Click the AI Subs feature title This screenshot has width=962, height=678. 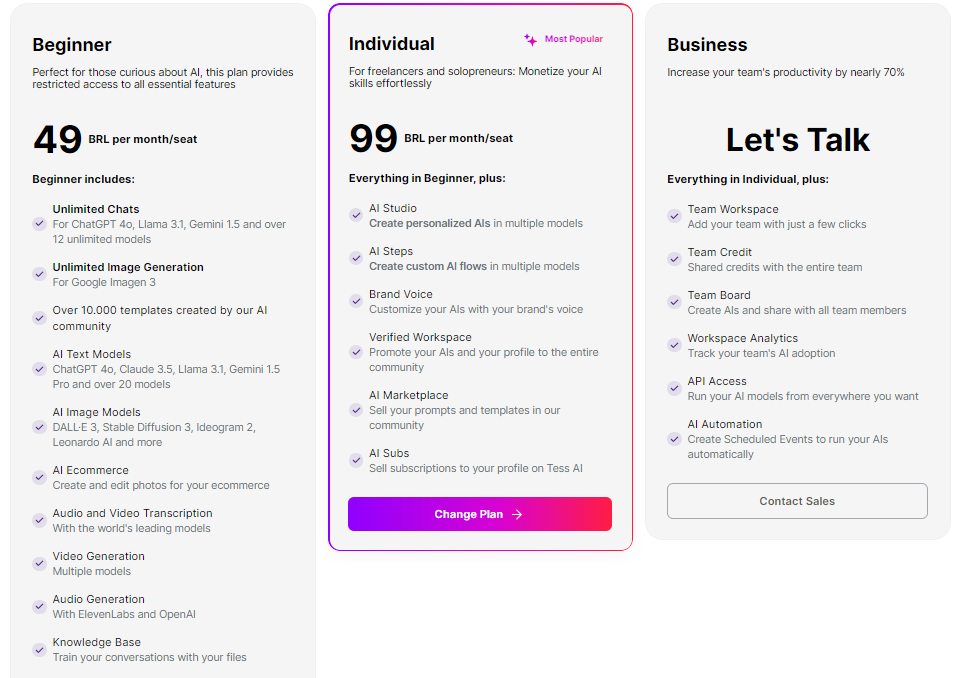coord(389,453)
